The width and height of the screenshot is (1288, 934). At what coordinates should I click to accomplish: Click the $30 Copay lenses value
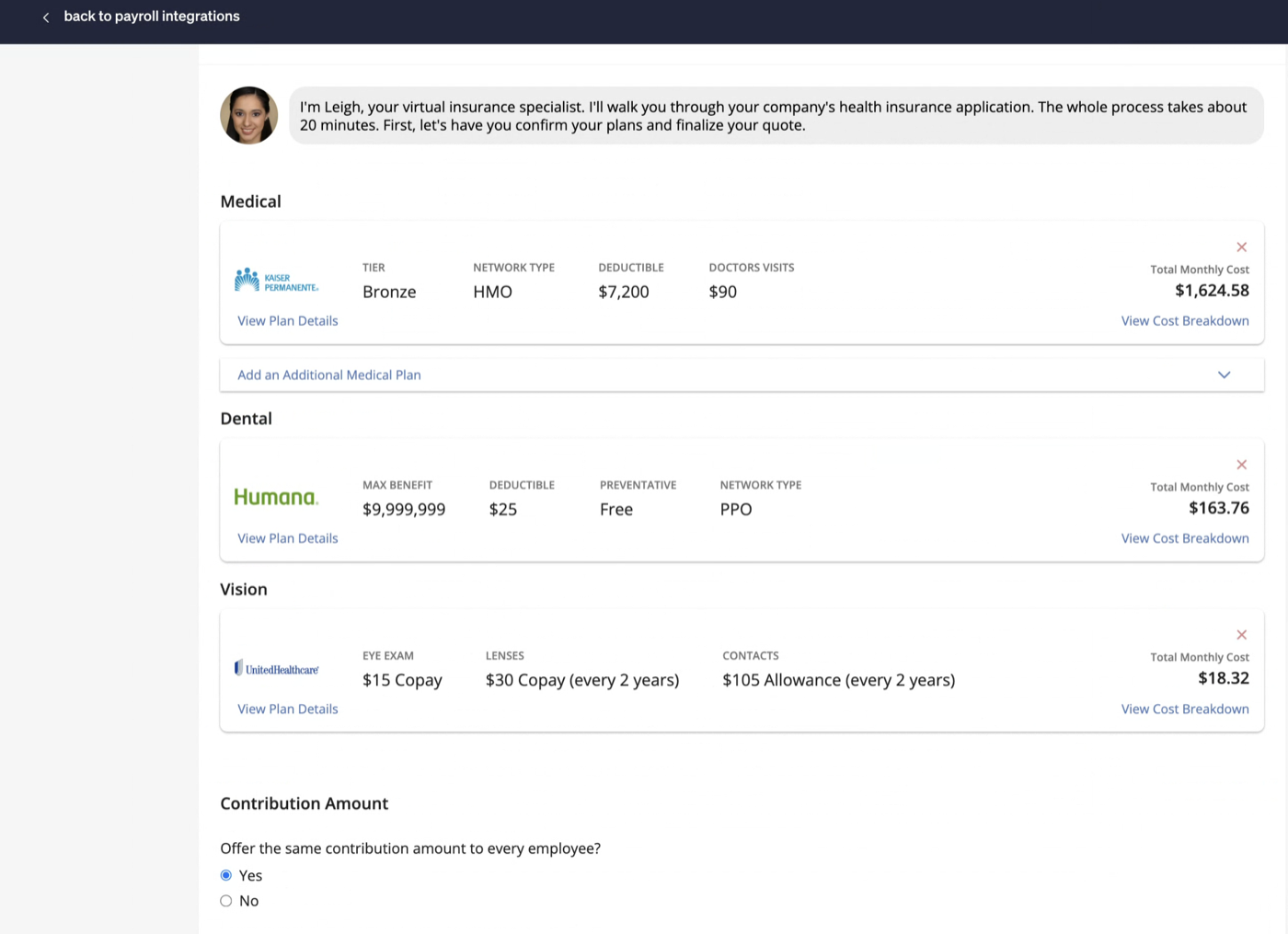[x=582, y=680]
